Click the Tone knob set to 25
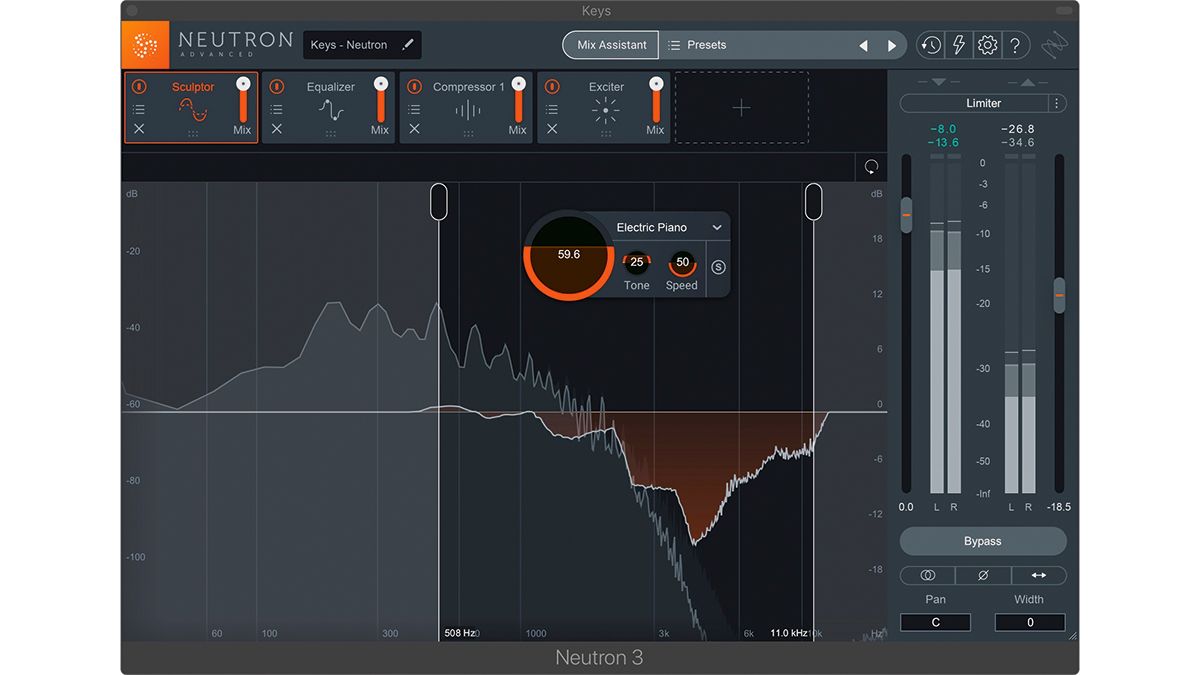1200x675 pixels. [636, 262]
